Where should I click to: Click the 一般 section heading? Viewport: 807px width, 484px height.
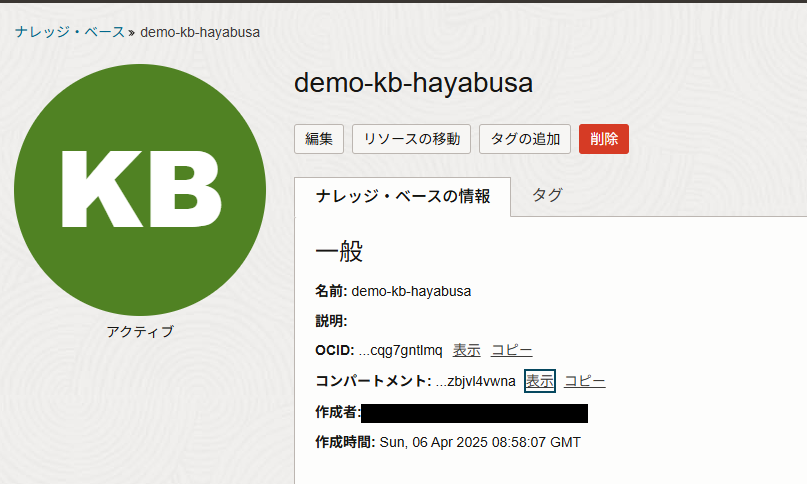click(x=339, y=252)
